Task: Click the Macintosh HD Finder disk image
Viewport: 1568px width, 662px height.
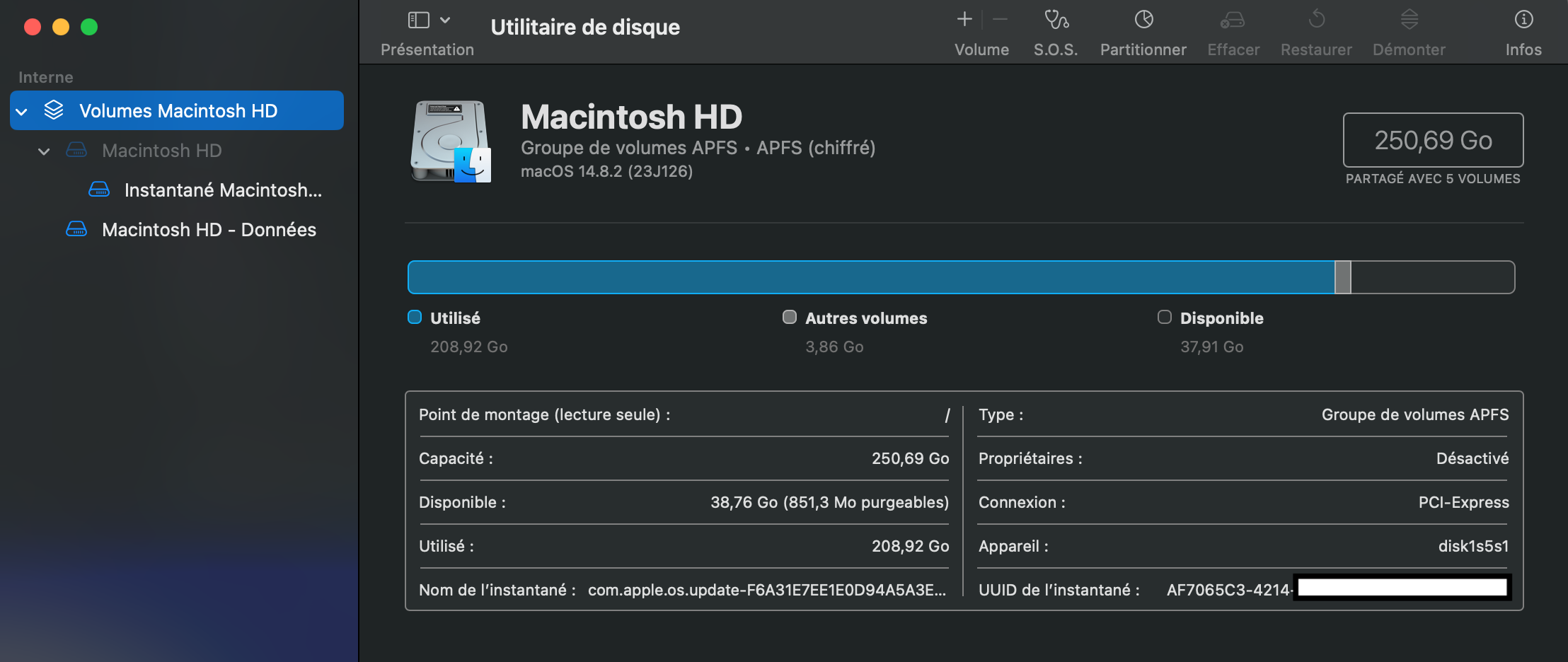Action: pyautogui.click(x=451, y=141)
